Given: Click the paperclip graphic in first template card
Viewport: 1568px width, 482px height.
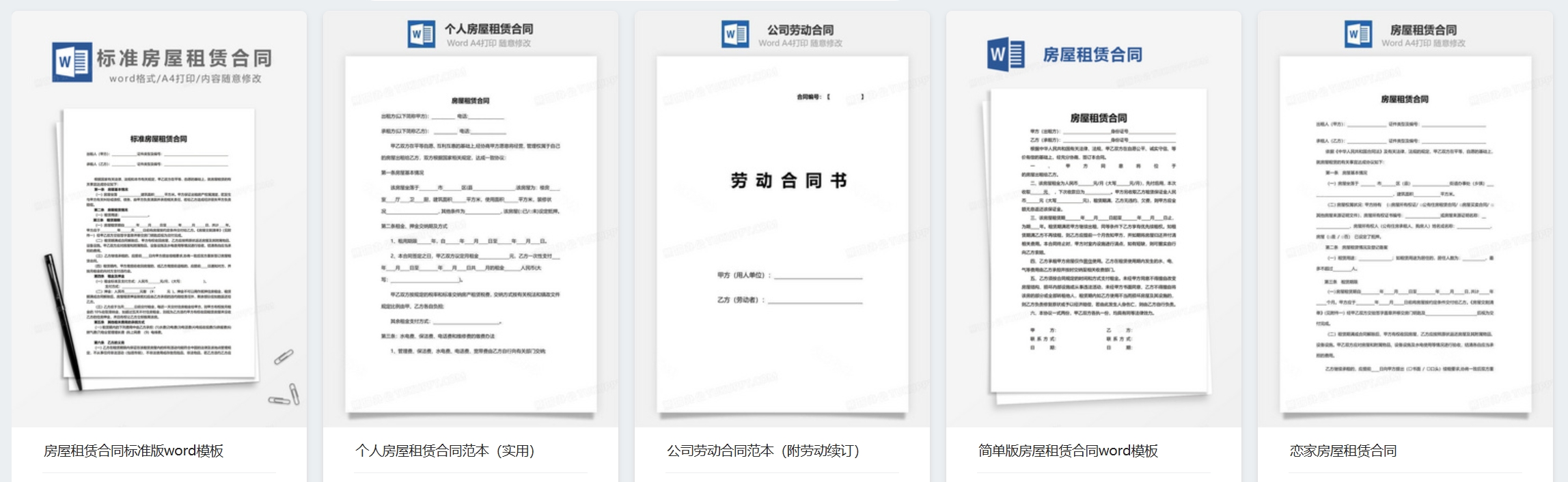Looking at the screenshot, I should [x=284, y=357].
